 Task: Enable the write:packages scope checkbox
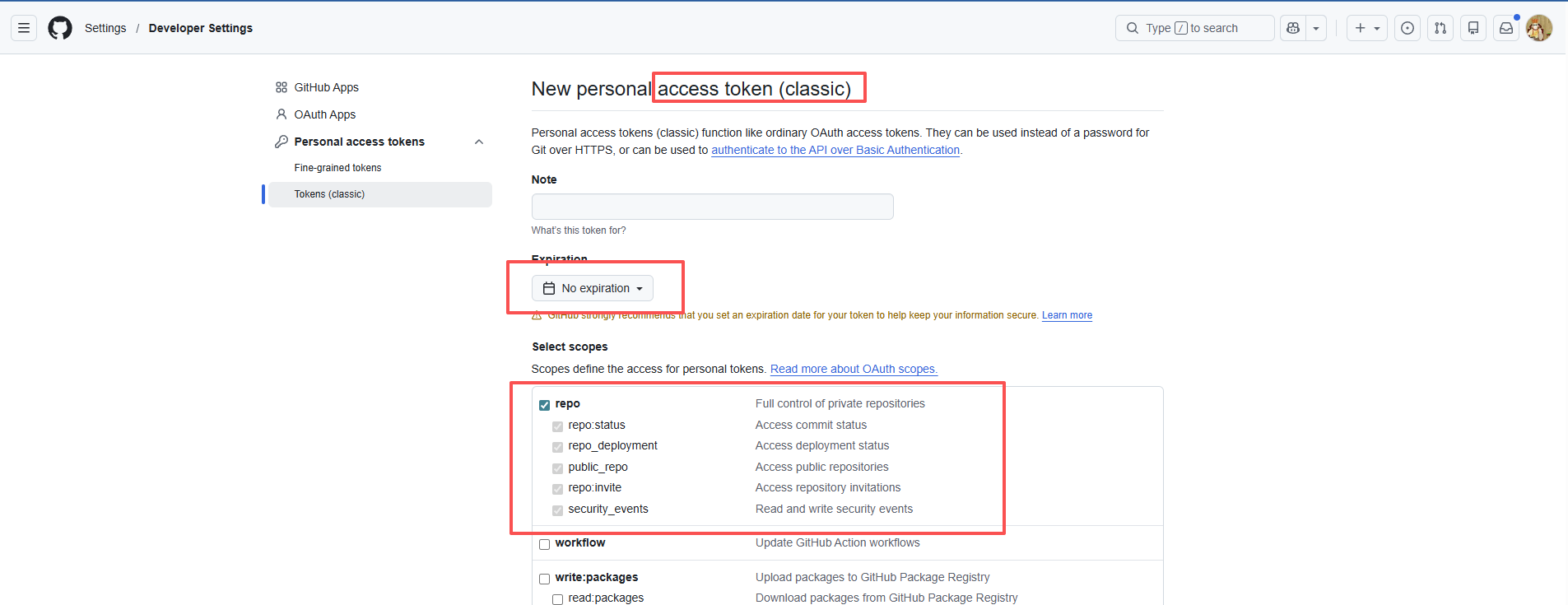pos(544,579)
